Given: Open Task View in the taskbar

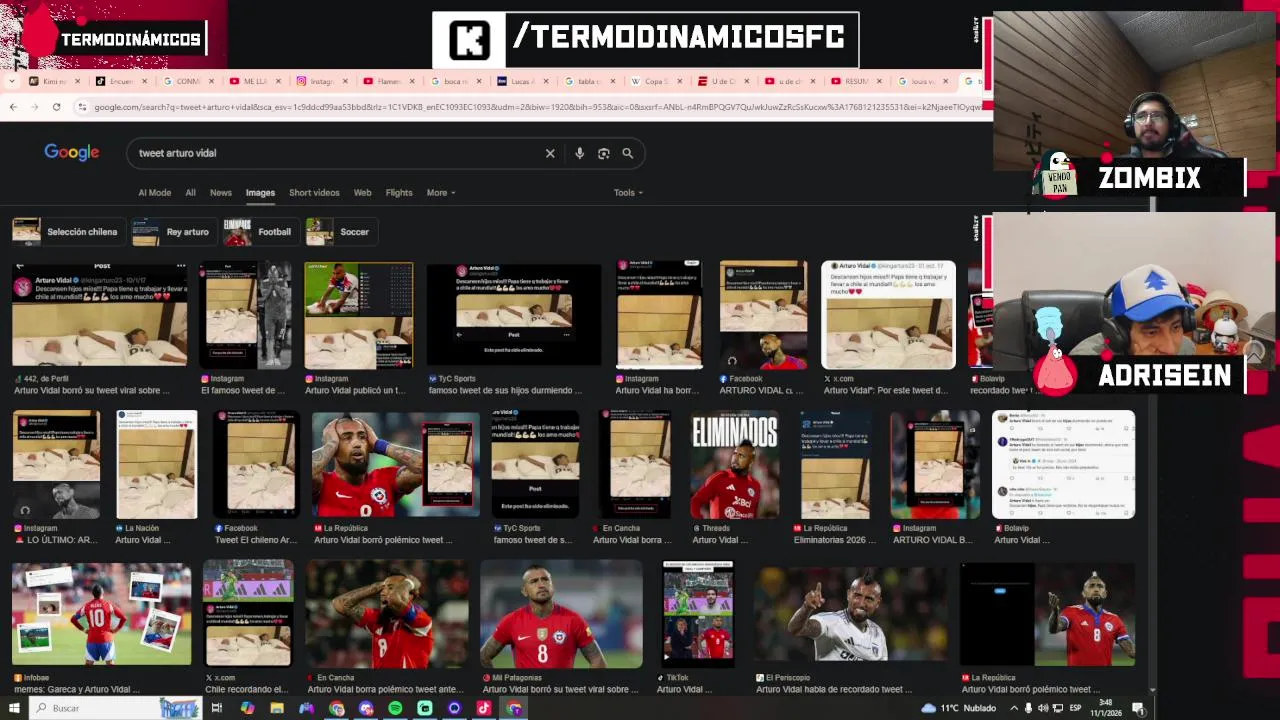Looking at the screenshot, I should click(x=216, y=708).
